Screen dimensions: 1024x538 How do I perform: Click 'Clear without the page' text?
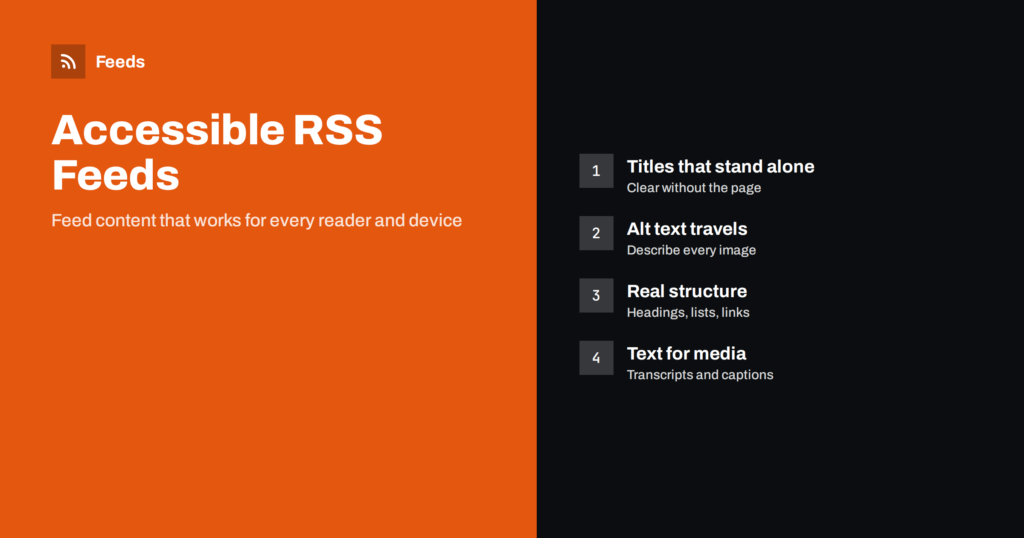point(694,188)
